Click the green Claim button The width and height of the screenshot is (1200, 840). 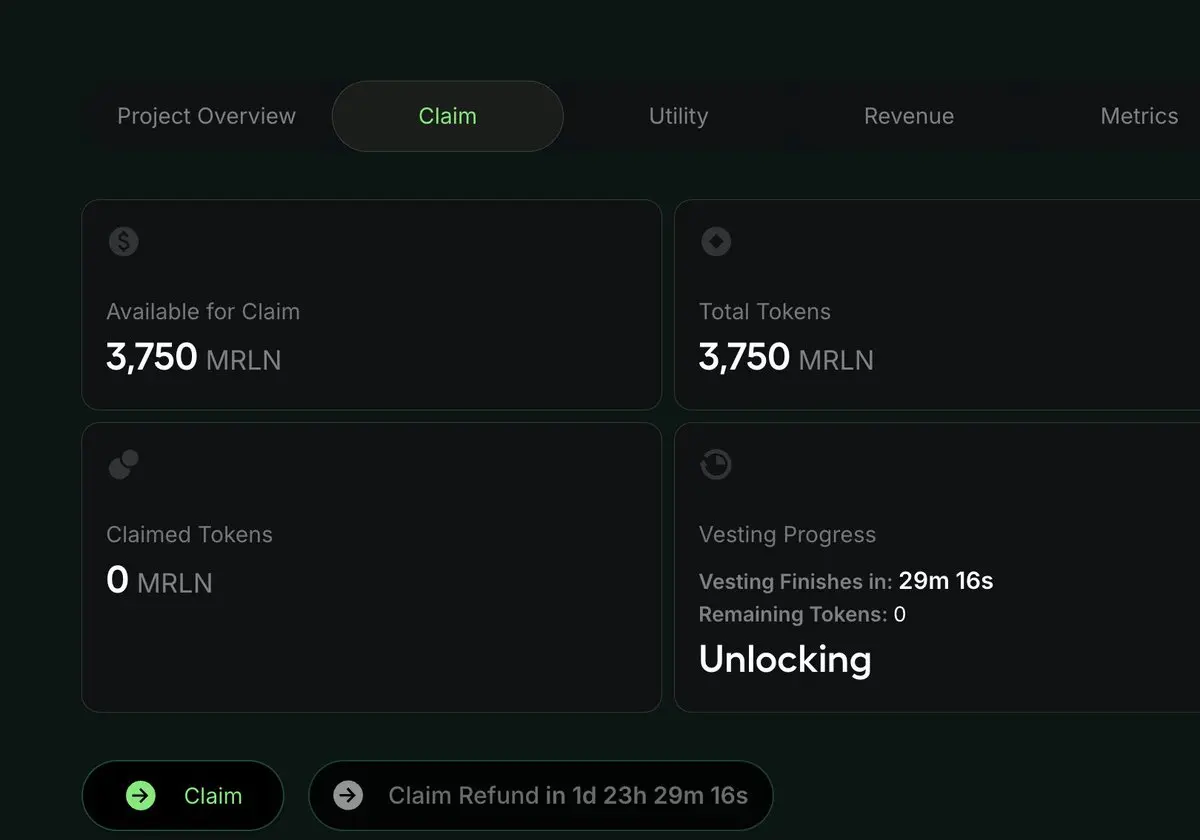(x=183, y=796)
